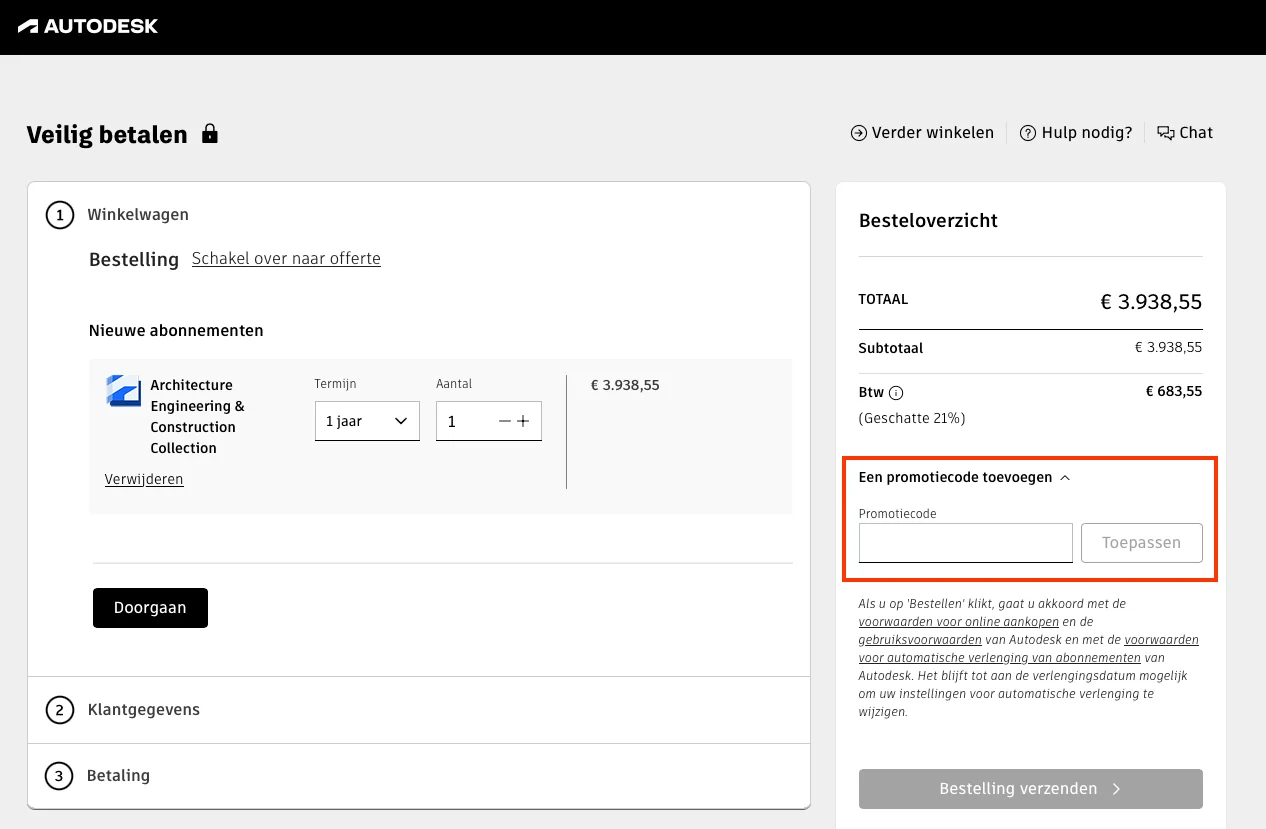1266x829 pixels.
Task: Click the step 1 Winkelwagen circle icon
Action: 59,214
